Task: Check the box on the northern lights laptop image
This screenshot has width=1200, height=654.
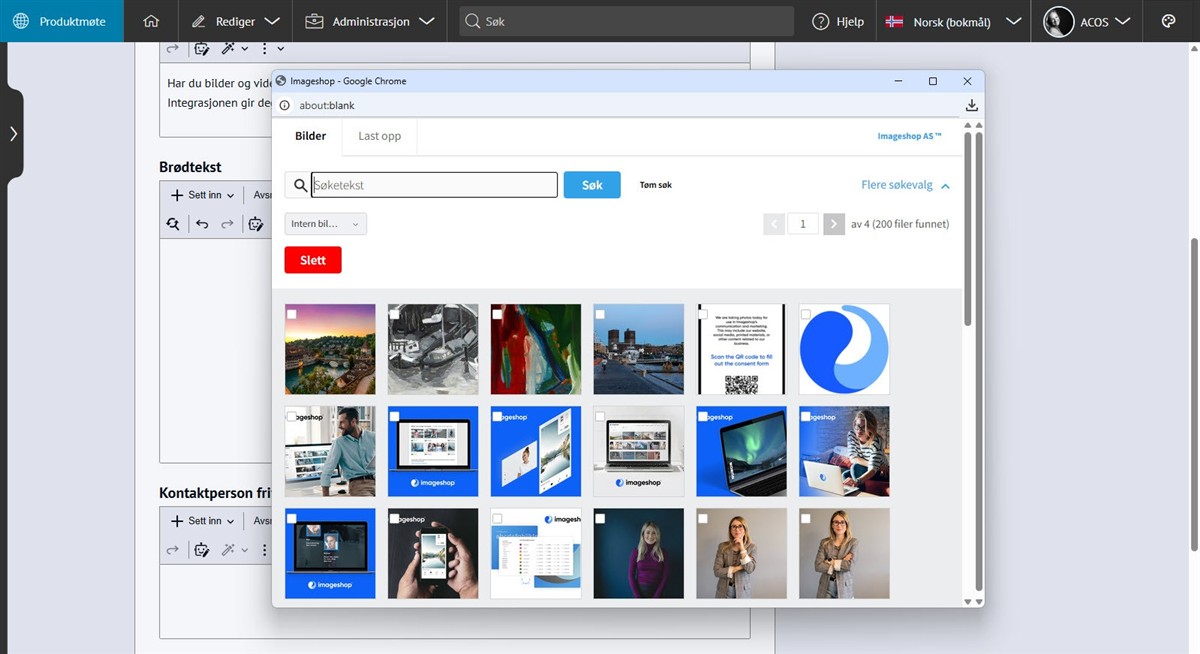Action: point(704,416)
